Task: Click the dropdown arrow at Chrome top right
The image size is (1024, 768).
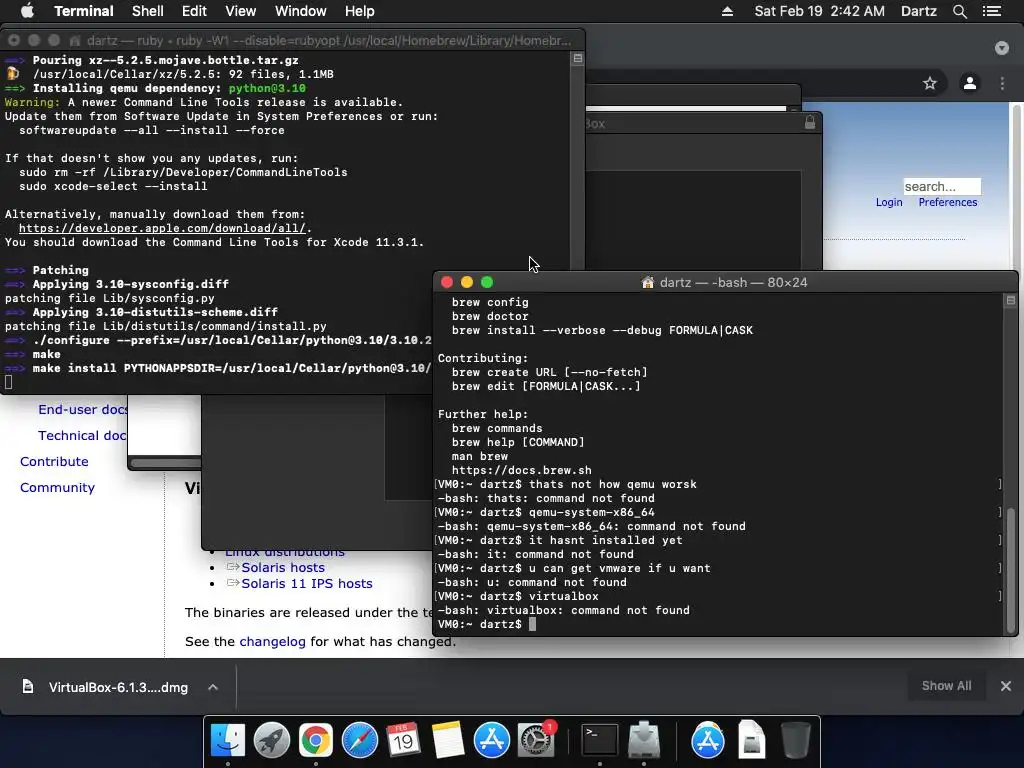Action: click(1002, 48)
